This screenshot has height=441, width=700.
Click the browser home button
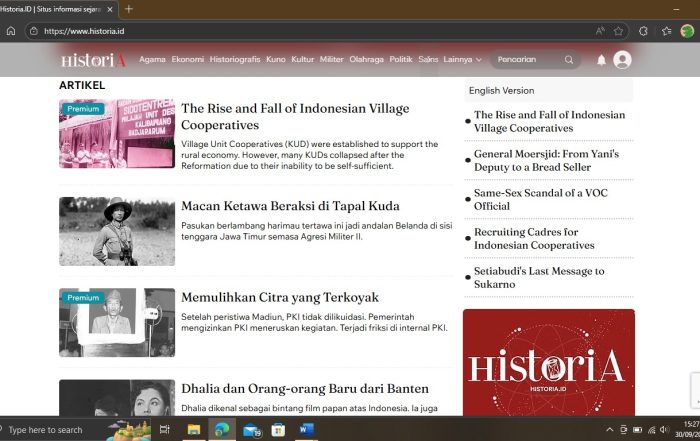11,31
